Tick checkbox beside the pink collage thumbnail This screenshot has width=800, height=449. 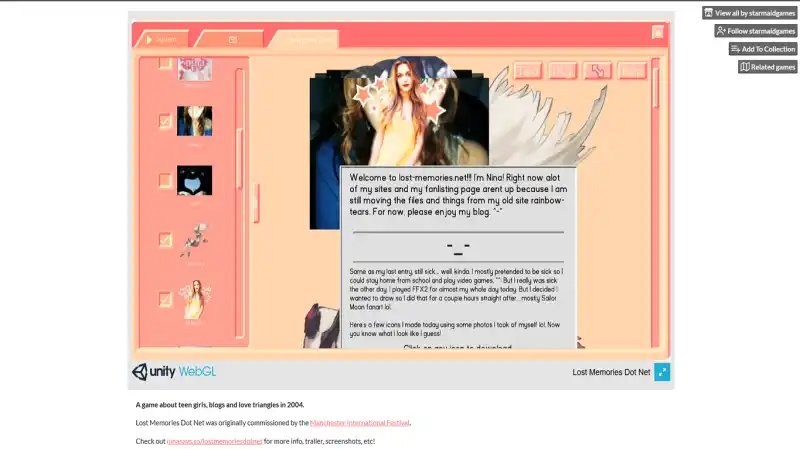pos(164,63)
